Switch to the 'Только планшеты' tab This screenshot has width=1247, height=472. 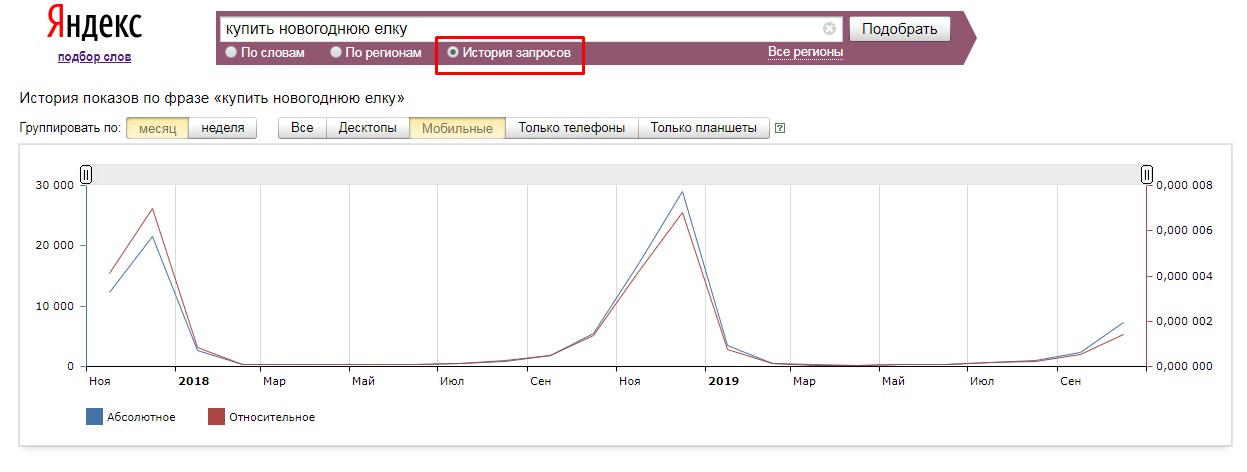click(x=704, y=128)
